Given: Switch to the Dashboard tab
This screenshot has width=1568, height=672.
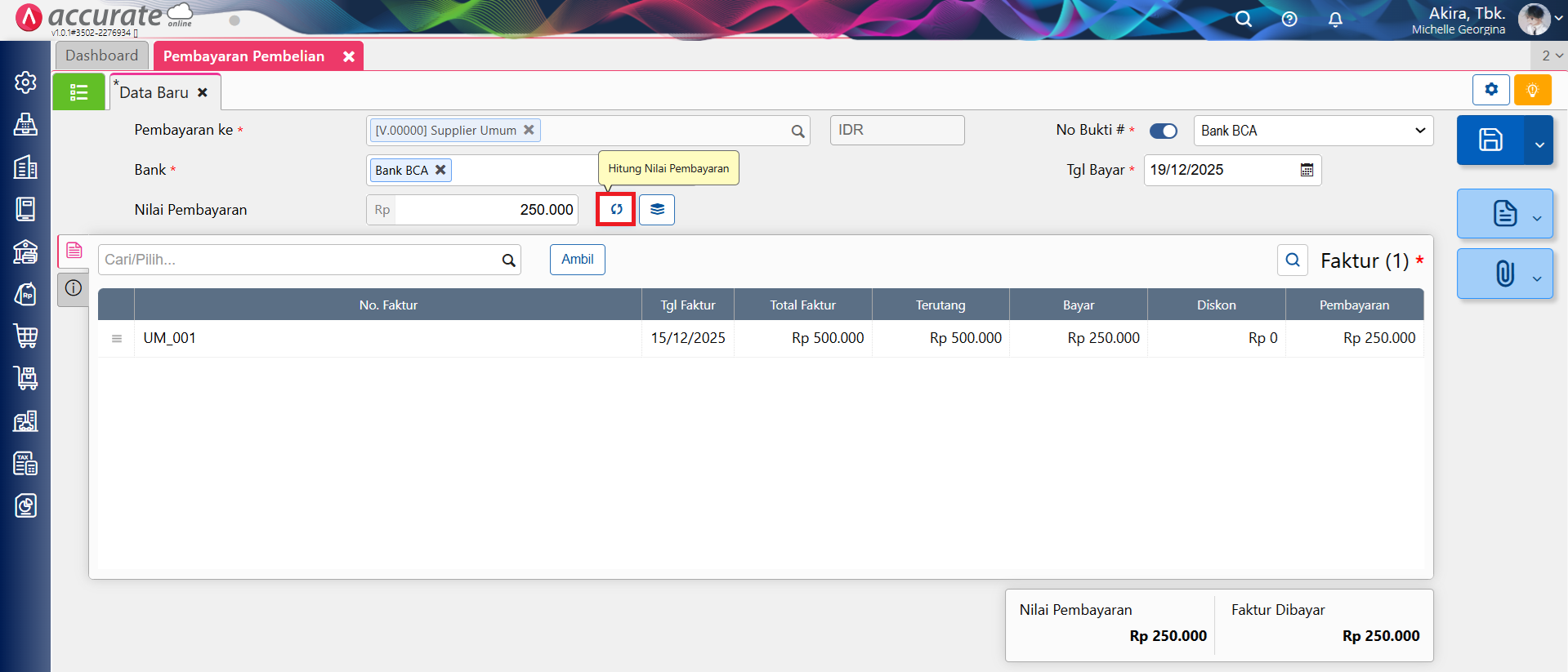Looking at the screenshot, I should click(x=102, y=56).
